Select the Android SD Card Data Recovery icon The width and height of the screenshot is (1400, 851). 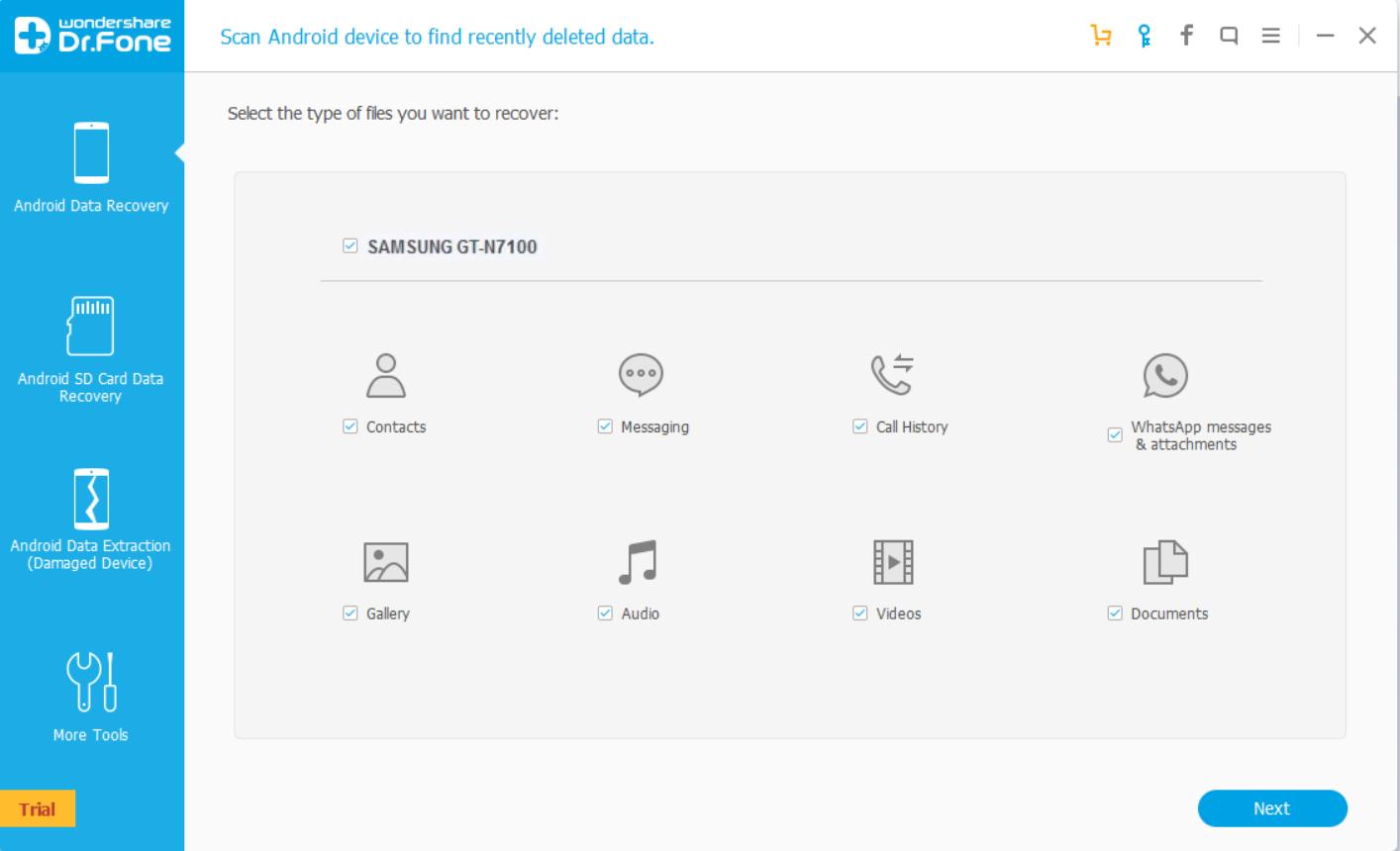point(90,326)
